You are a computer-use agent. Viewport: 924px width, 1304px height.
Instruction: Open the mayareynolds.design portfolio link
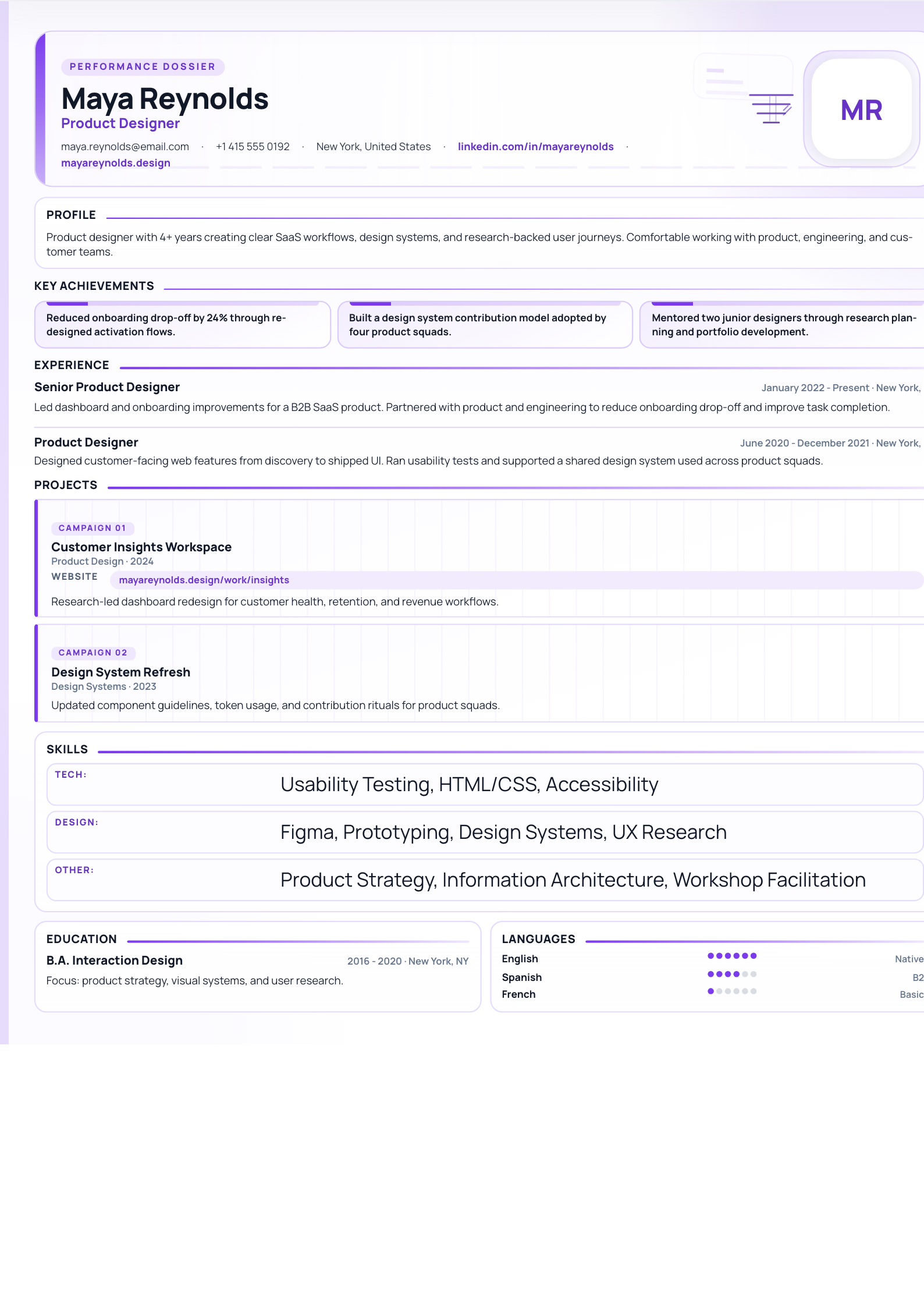[x=116, y=163]
